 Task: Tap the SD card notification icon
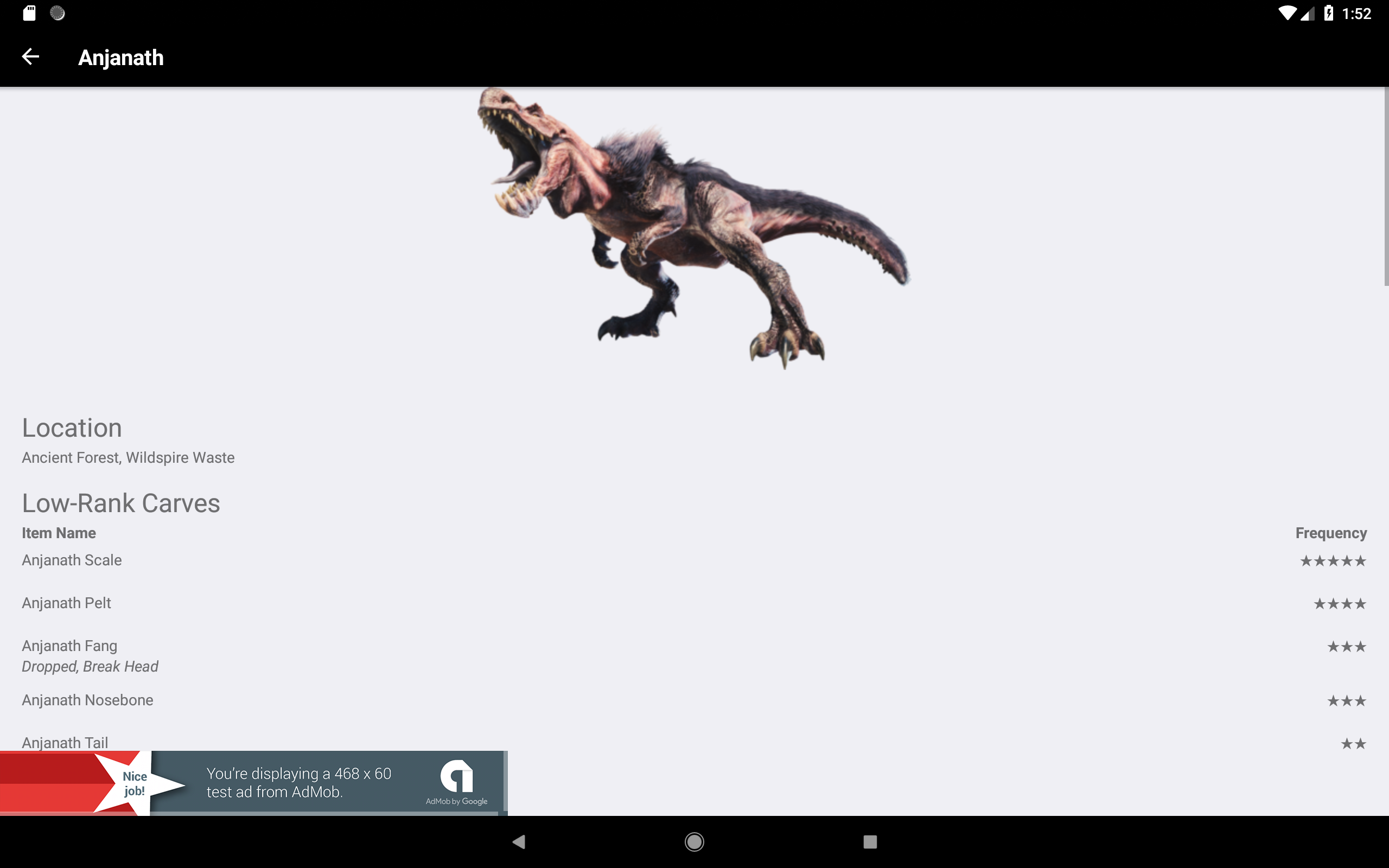[x=29, y=13]
